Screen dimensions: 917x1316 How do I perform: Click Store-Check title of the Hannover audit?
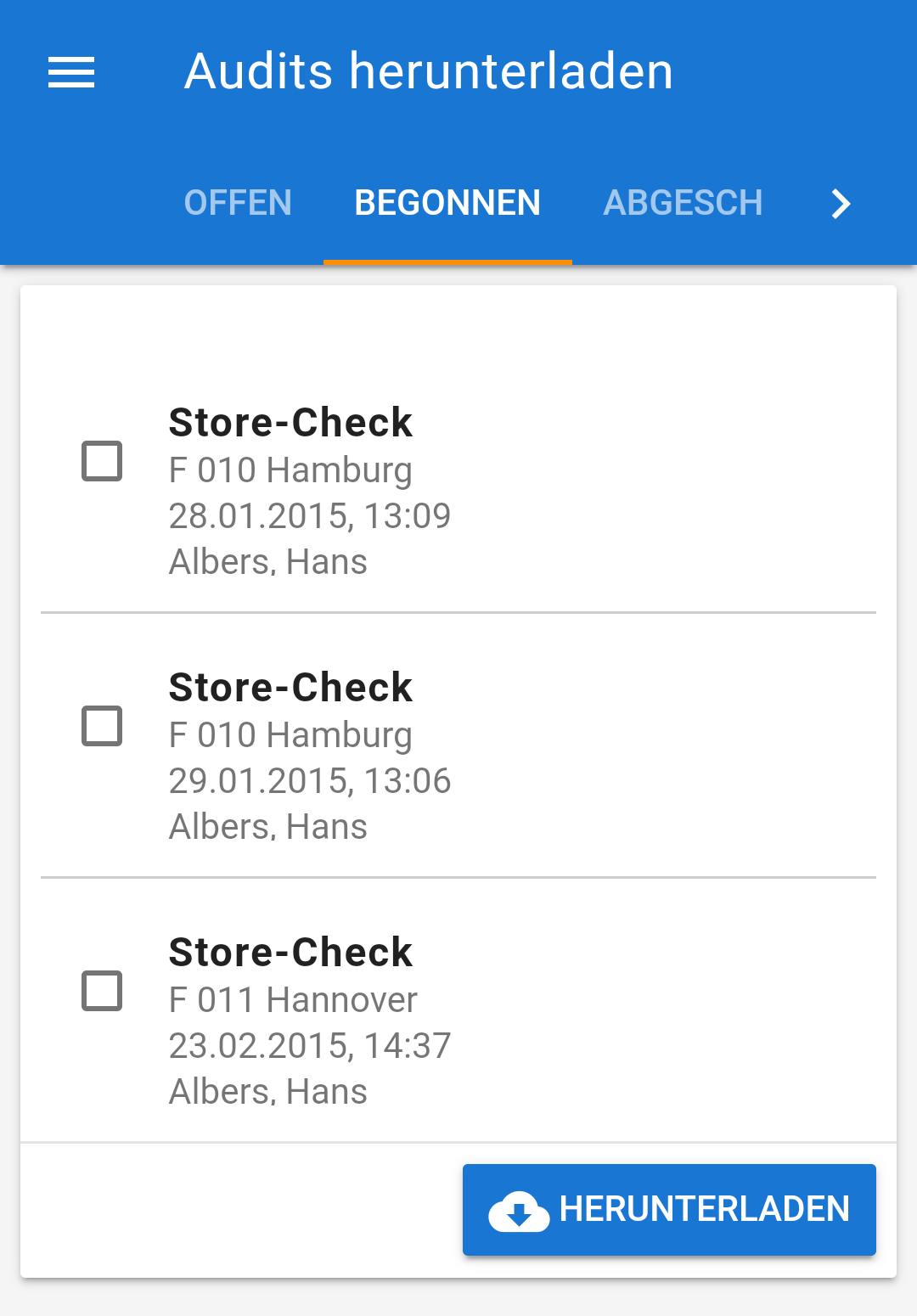[x=290, y=952]
